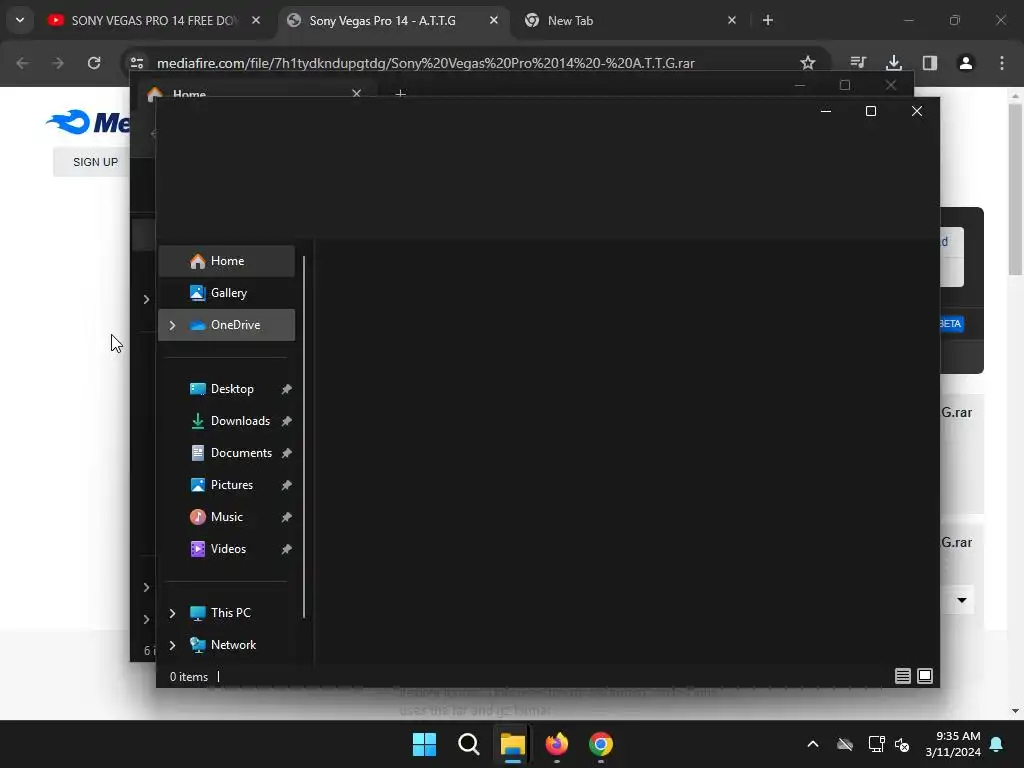Show hidden system tray icons
This screenshot has width=1024, height=768.
[812, 744]
